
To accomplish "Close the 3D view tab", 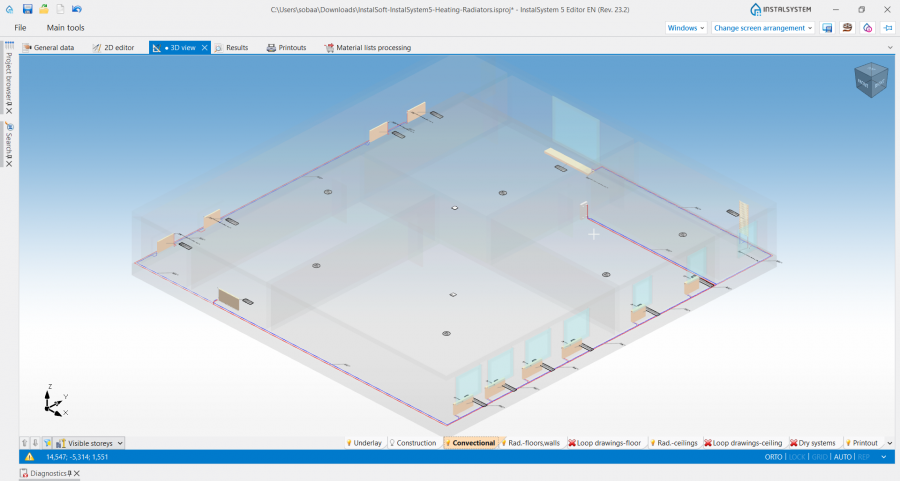I will (205, 47).
